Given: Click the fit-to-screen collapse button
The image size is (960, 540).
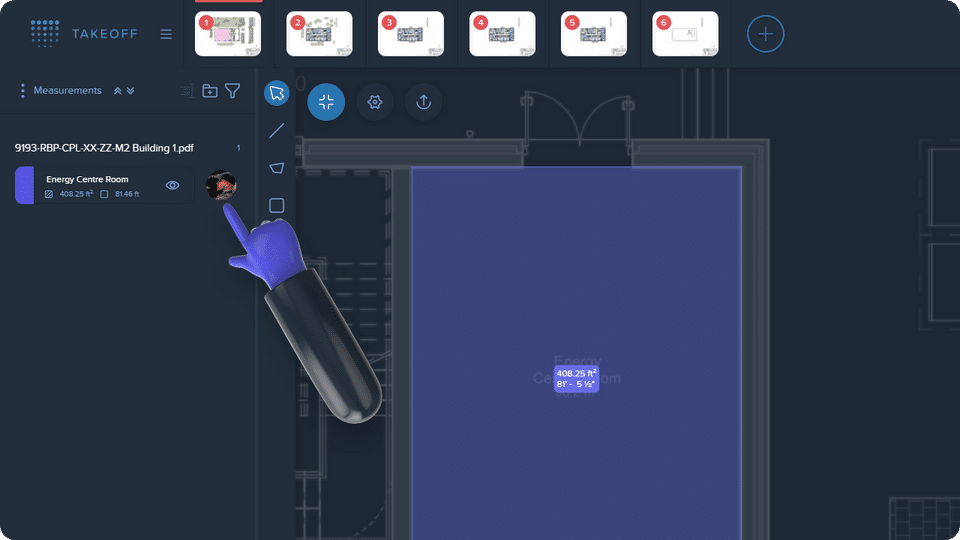Looking at the screenshot, I should pos(326,102).
